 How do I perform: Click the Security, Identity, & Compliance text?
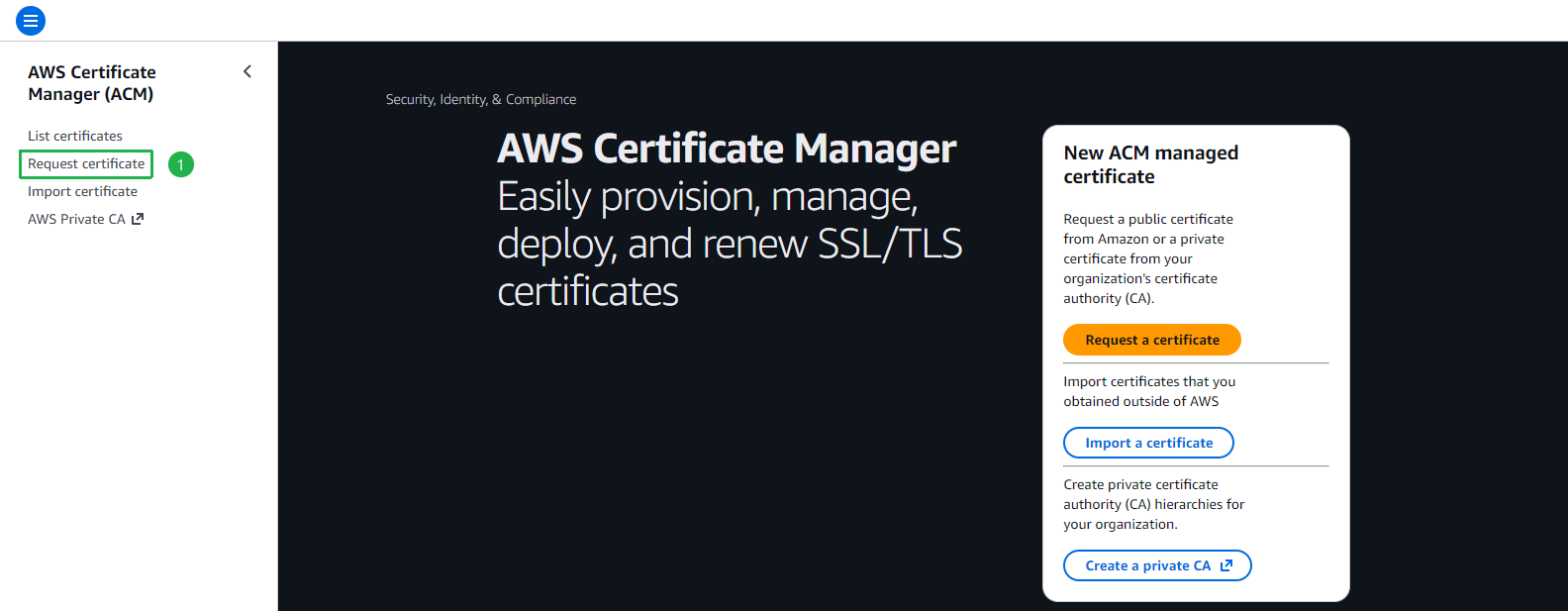point(481,99)
